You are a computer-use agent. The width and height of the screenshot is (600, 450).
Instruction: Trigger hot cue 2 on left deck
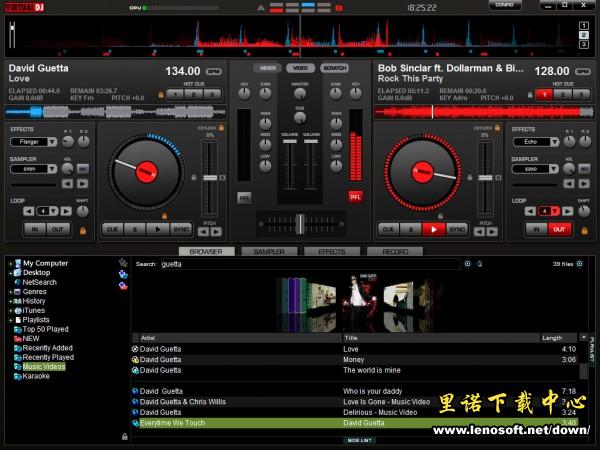click(194, 94)
